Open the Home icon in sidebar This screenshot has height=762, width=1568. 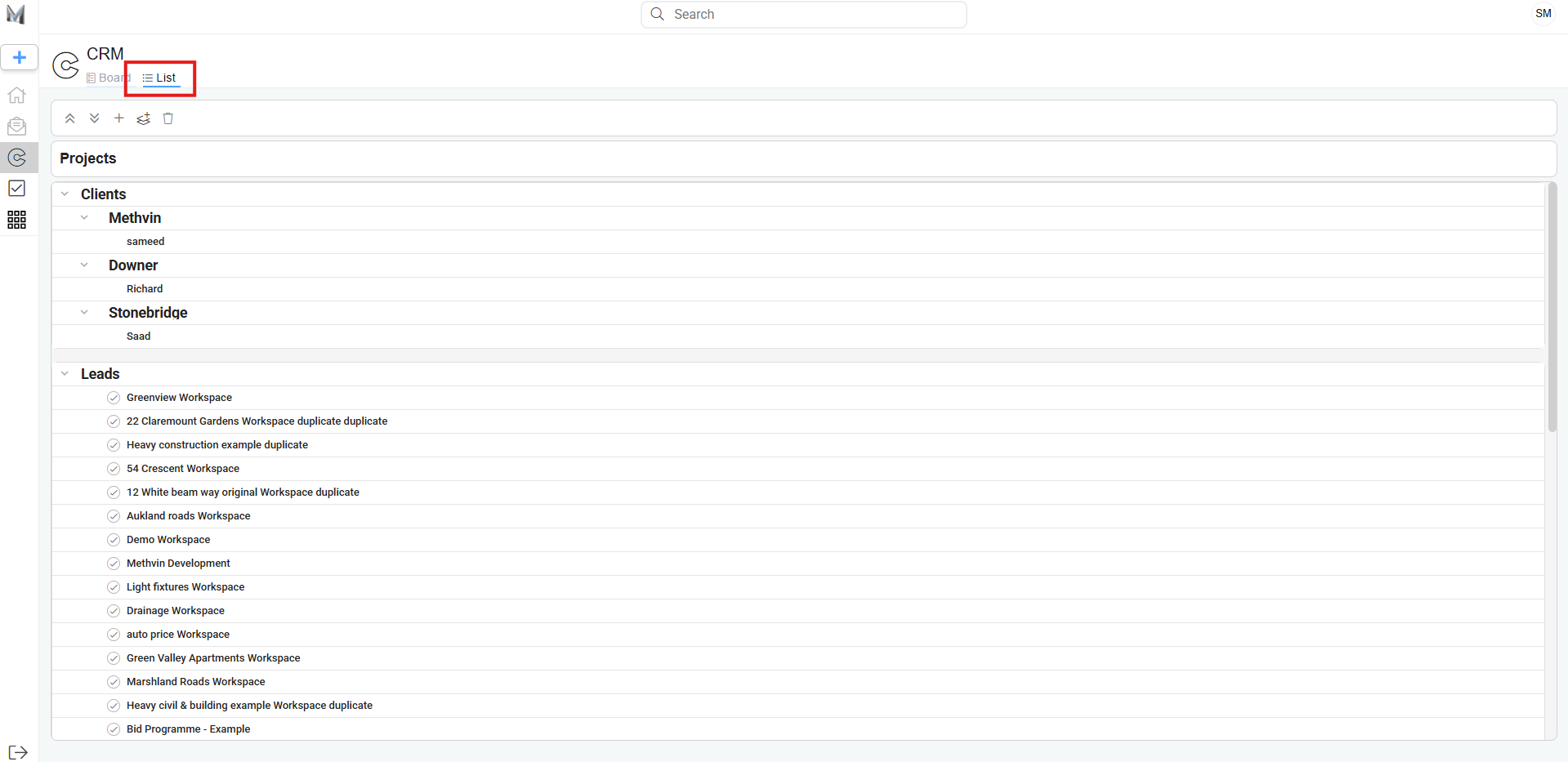coord(16,96)
